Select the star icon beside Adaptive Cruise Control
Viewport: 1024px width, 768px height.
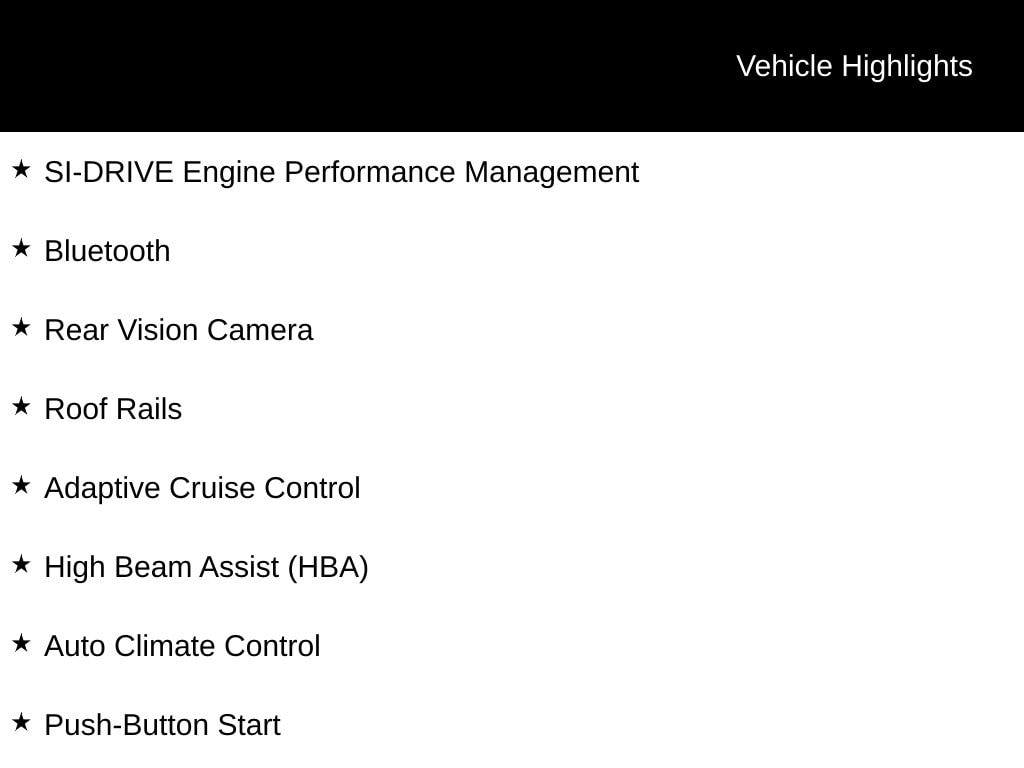tap(21, 486)
